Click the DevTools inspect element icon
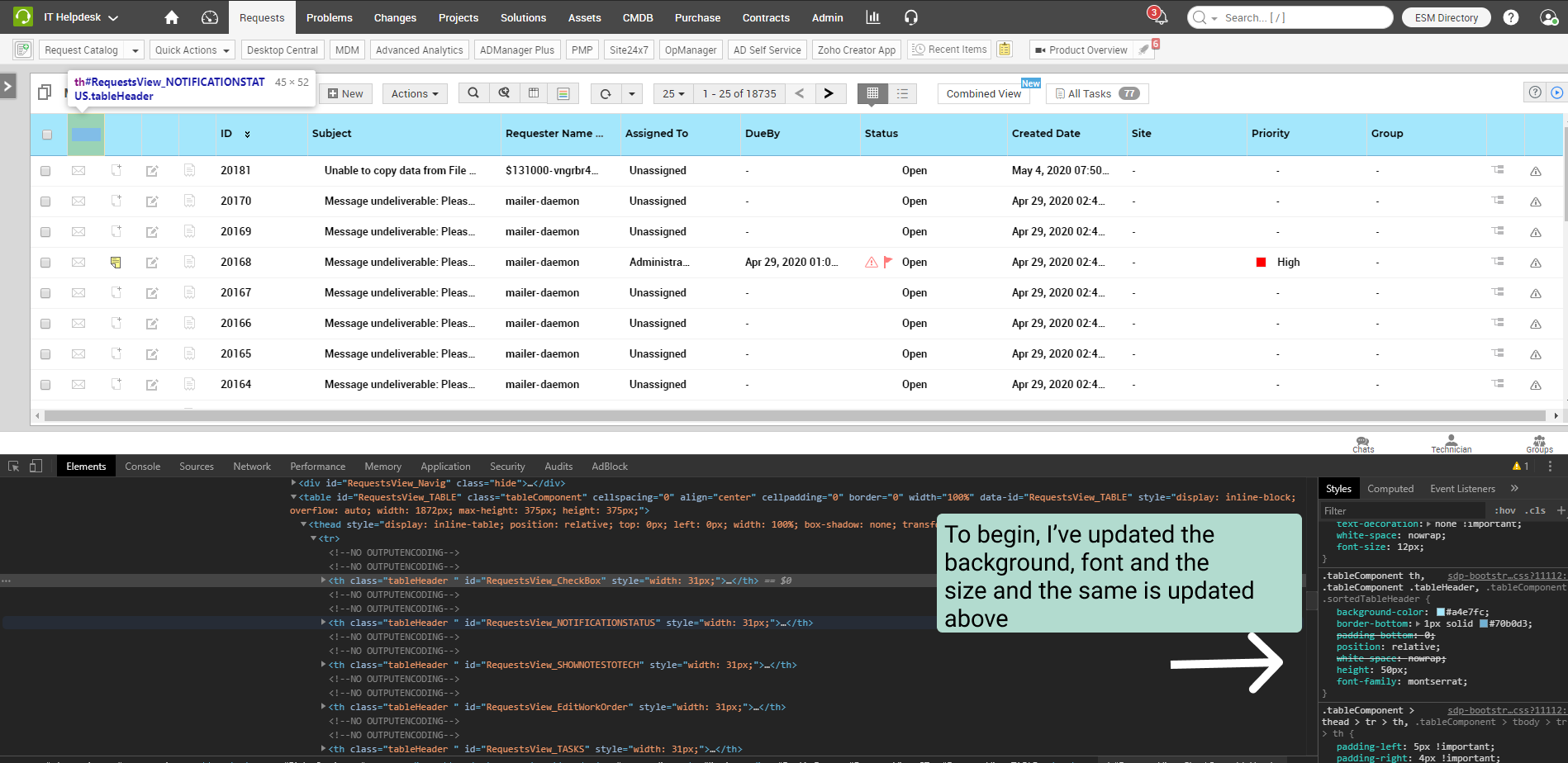 (14, 467)
